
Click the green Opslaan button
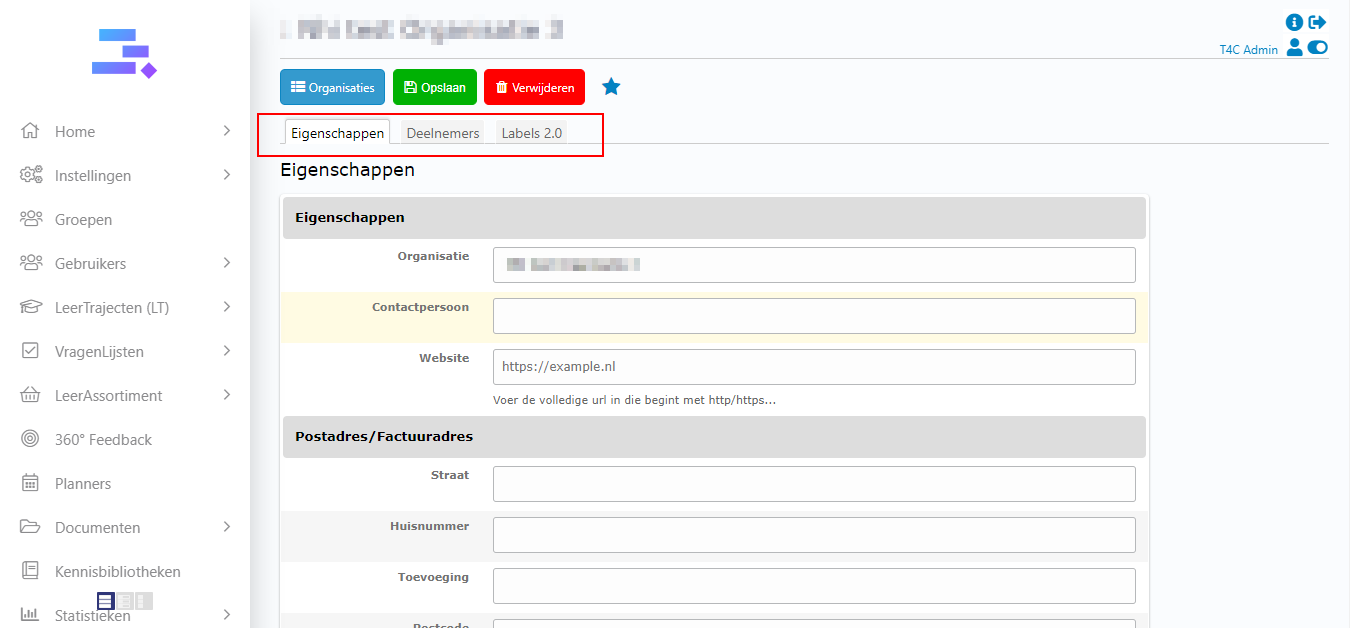[x=434, y=87]
